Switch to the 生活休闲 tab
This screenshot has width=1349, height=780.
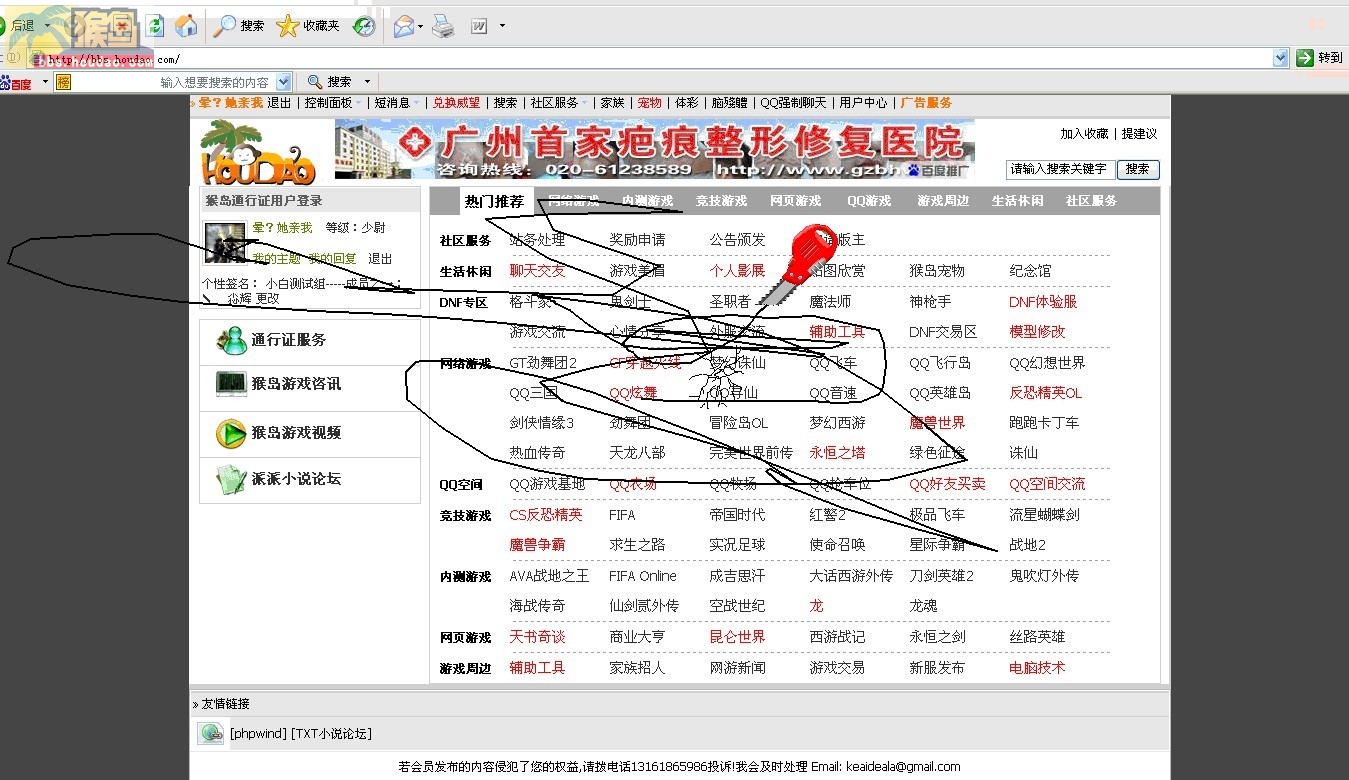coord(1017,201)
